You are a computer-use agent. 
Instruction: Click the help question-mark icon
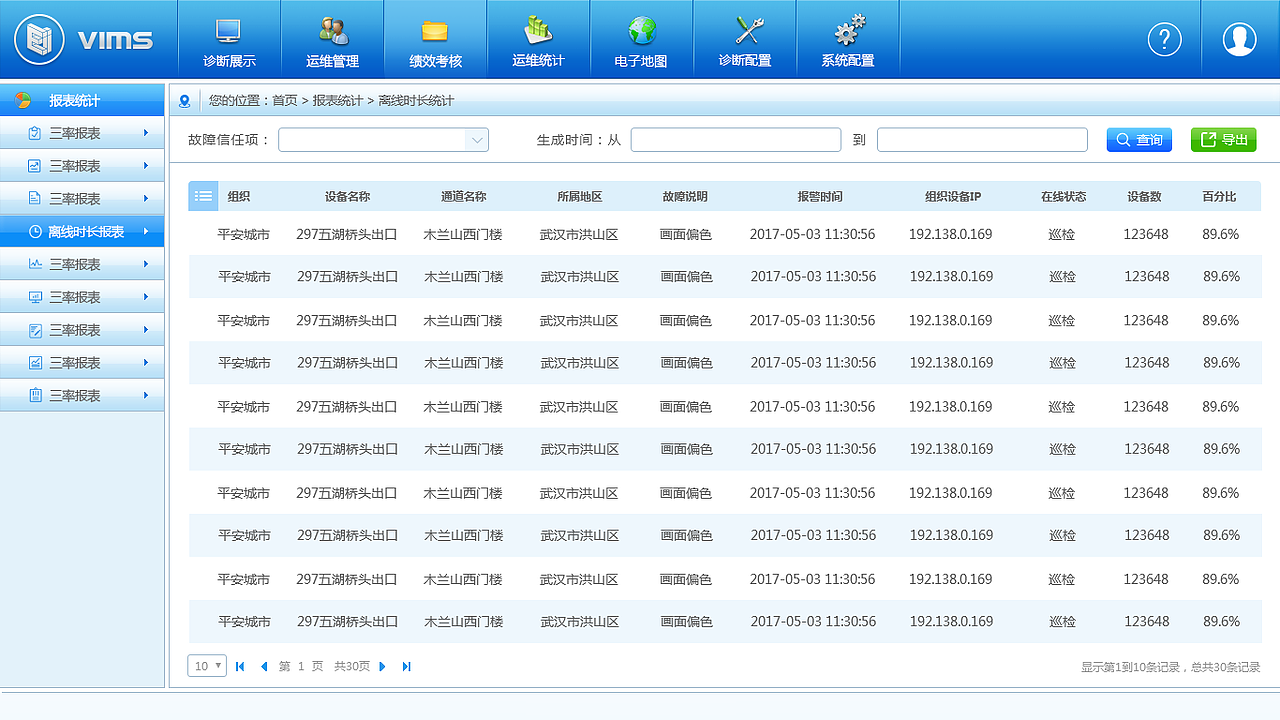click(1163, 39)
